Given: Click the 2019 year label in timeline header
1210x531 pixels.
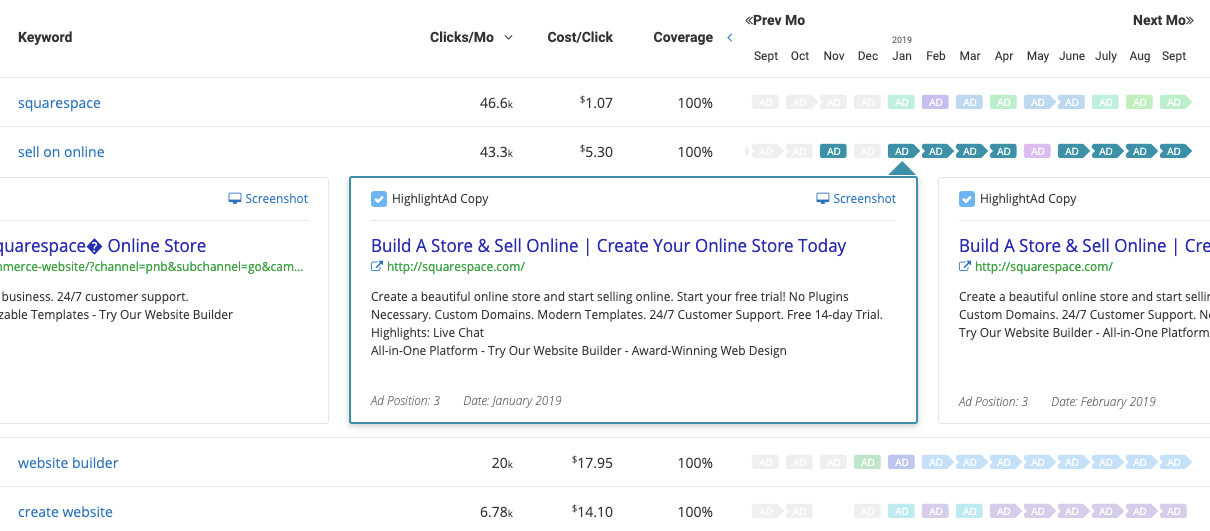Looking at the screenshot, I should click(x=902, y=41).
